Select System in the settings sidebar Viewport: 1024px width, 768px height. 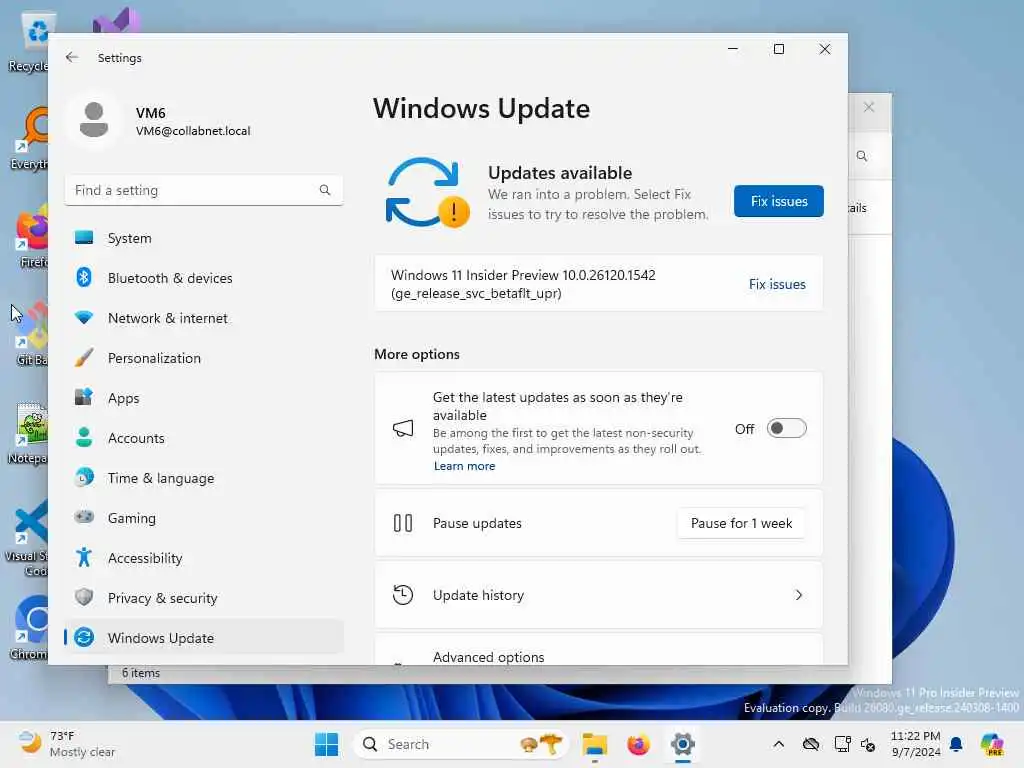[204, 238]
